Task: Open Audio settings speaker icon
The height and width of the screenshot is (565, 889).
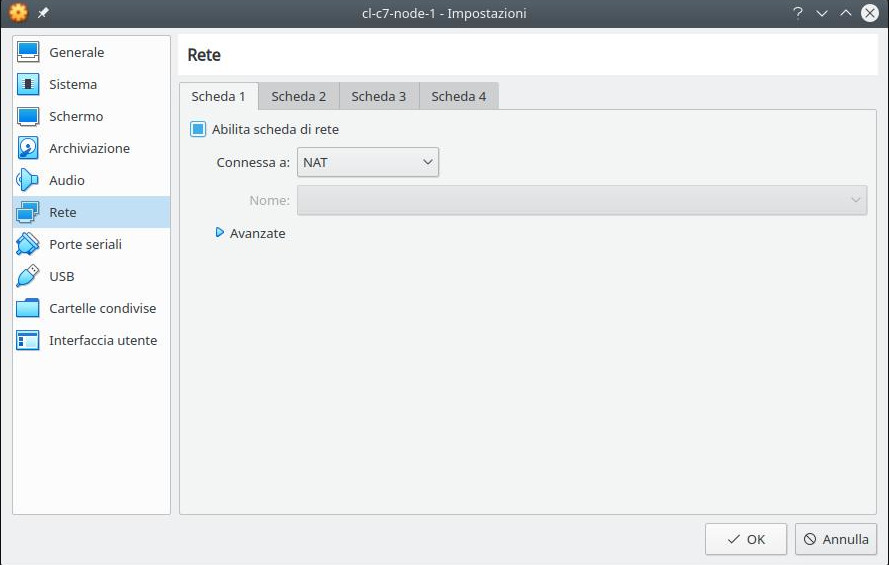Action: (x=28, y=180)
